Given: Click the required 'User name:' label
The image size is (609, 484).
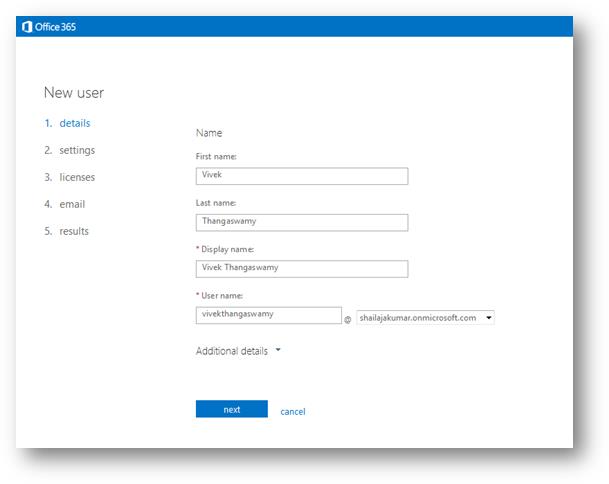Looking at the screenshot, I should point(221,295).
